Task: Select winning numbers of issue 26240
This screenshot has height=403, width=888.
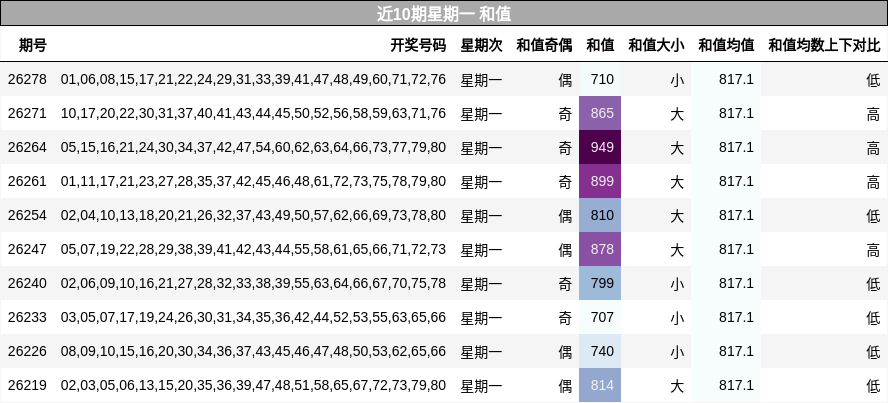Action: coord(253,283)
